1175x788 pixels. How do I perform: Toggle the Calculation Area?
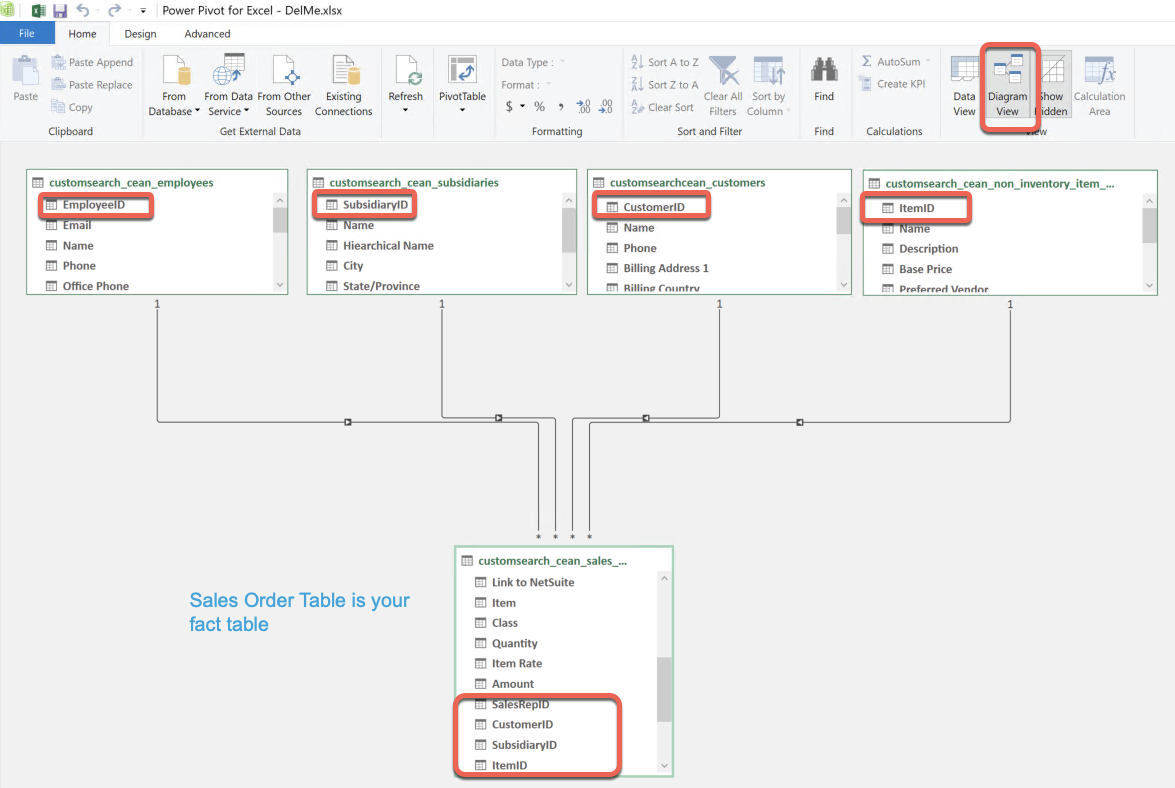[x=1099, y=85]
